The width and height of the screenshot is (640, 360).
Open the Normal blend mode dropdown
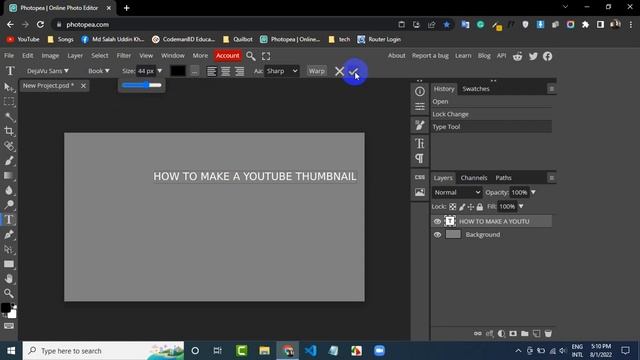pos(457,192)
